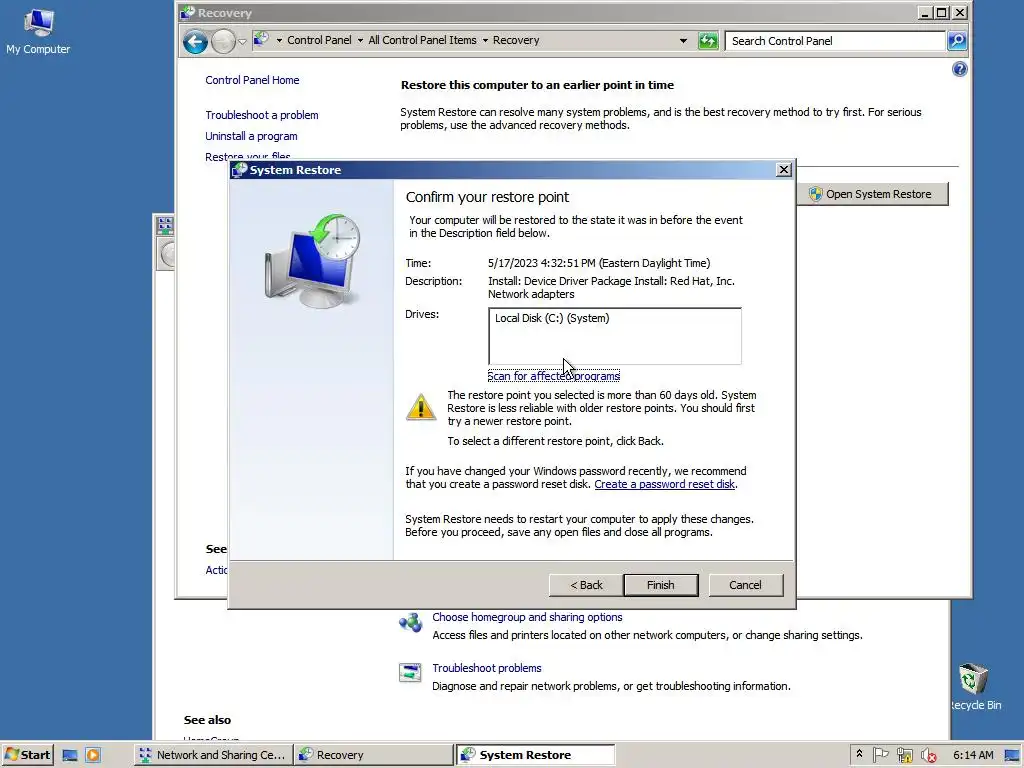Click the System Restore title bar icon
The width and height of the screenshot is (1024, 768).
(240, 170)
